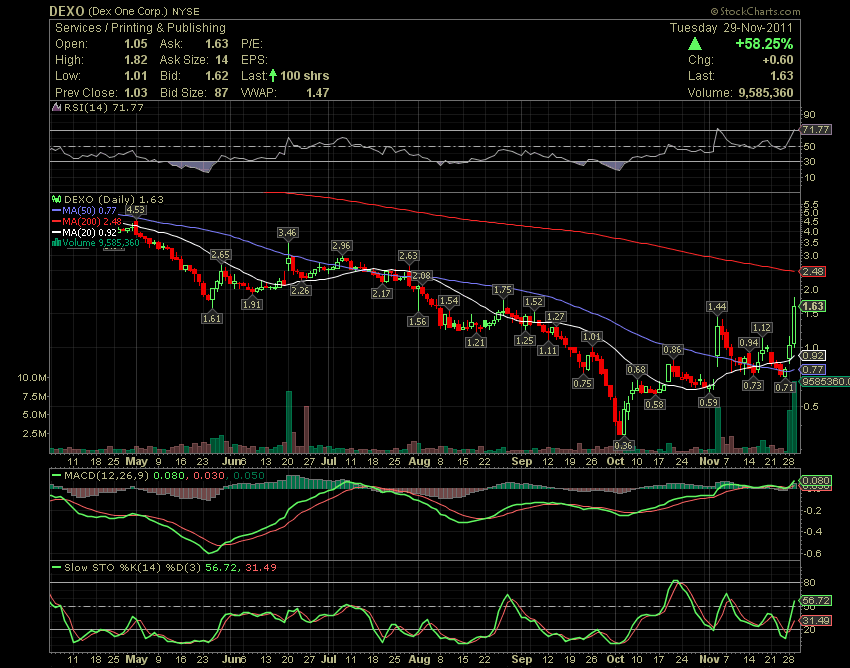Viewport: 850px width, 668px height.
Task: Click the +58.25% percent change value
Action: [764, 43]
